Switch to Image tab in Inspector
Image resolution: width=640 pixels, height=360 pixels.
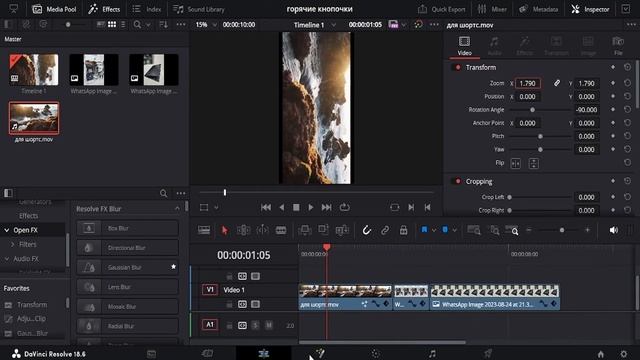[x=588, y=46]
